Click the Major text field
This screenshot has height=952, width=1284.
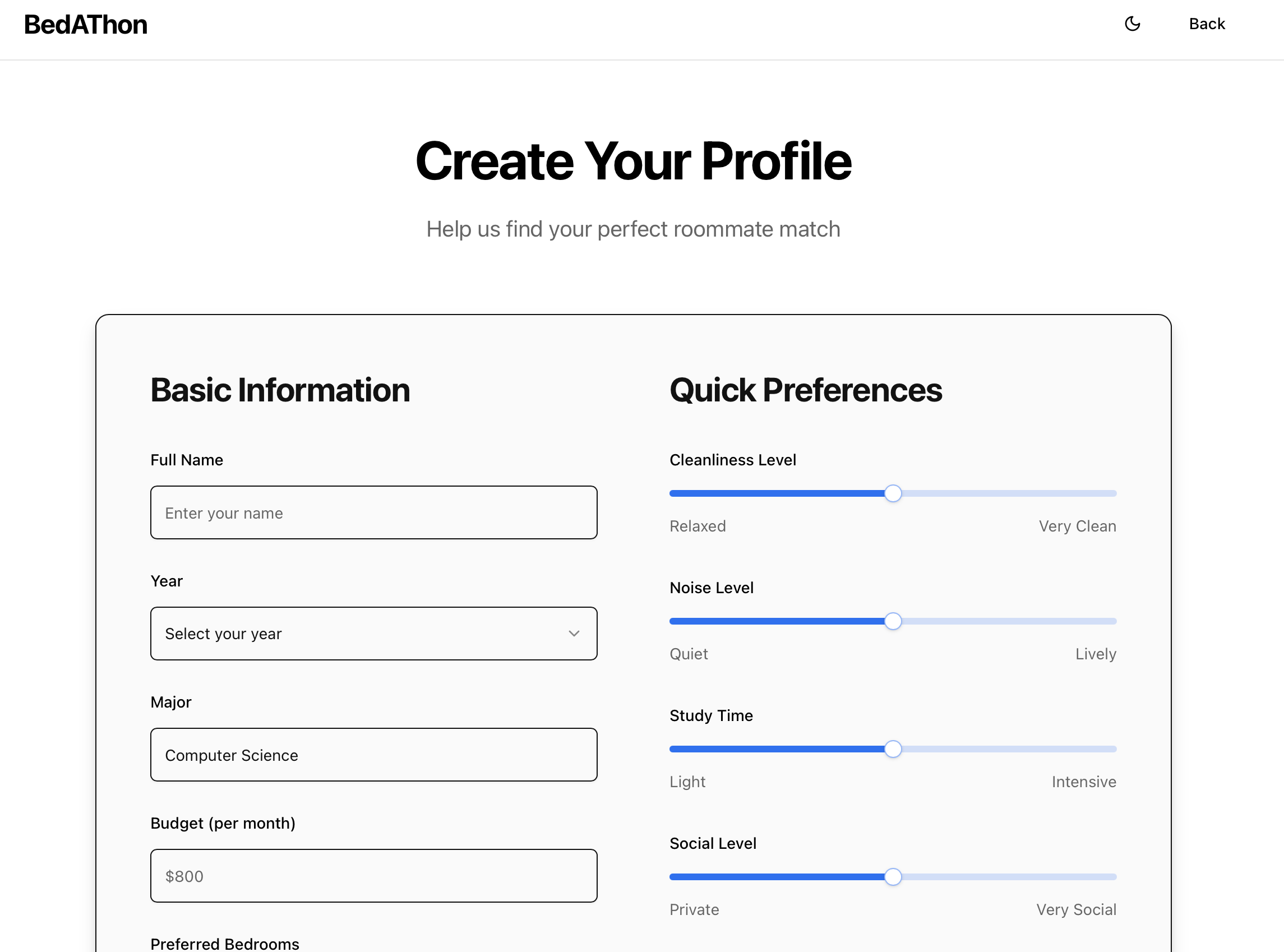coord(373,754)
